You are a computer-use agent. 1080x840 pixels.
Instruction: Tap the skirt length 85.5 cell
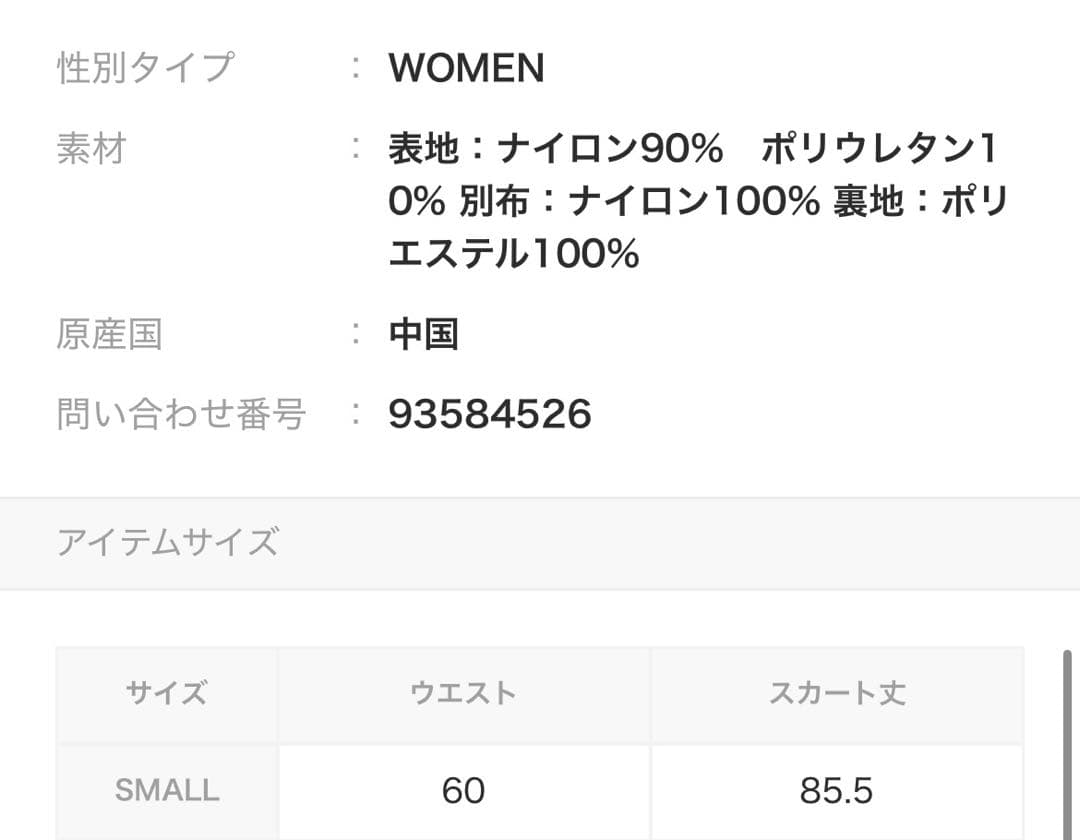click(x=836, y=790)
